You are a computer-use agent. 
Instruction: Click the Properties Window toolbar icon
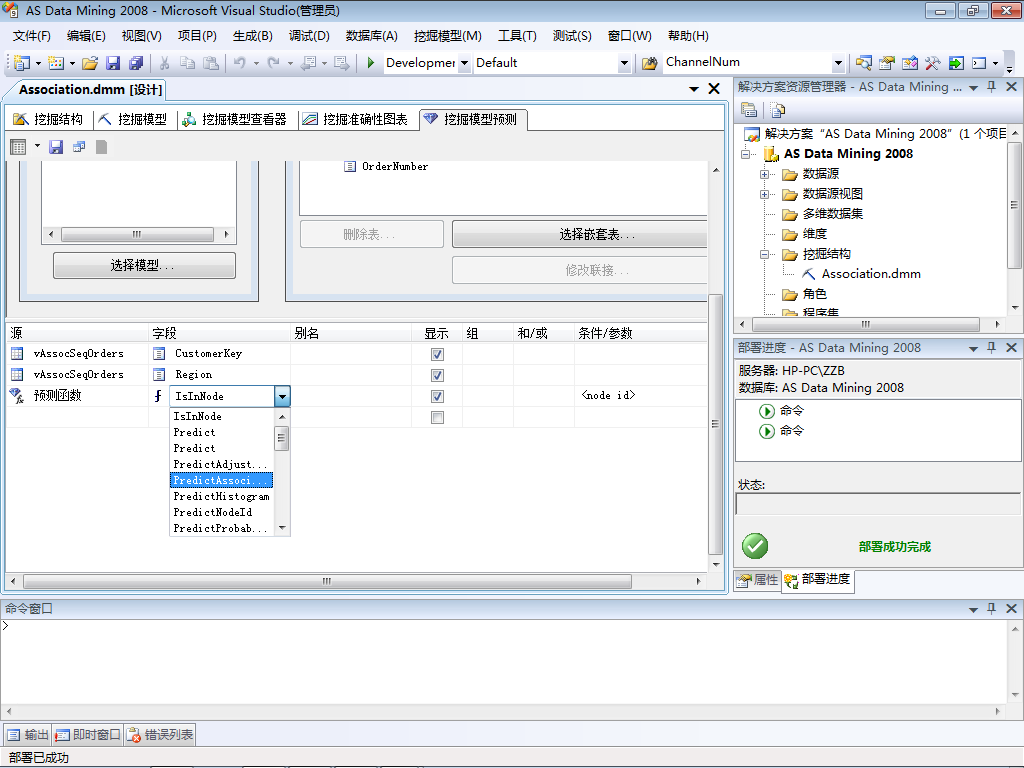click(886, 63)
